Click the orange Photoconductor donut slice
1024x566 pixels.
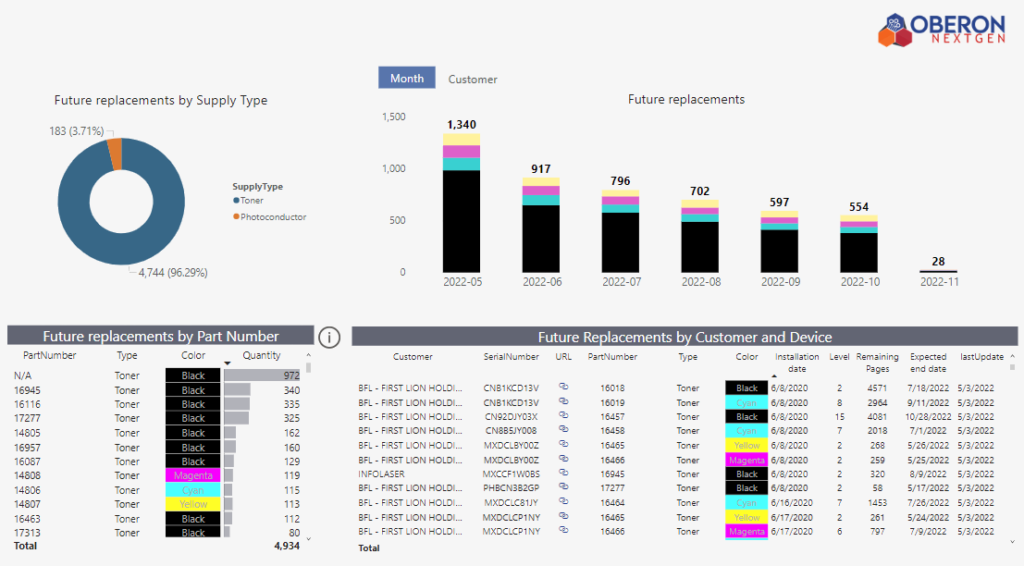click(x=115, y=155)
